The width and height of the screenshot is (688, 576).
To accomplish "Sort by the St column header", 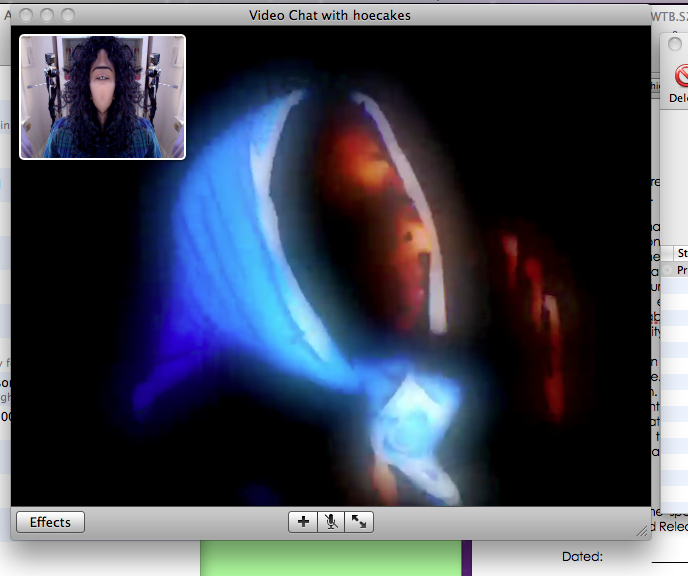I will [681, 253].
